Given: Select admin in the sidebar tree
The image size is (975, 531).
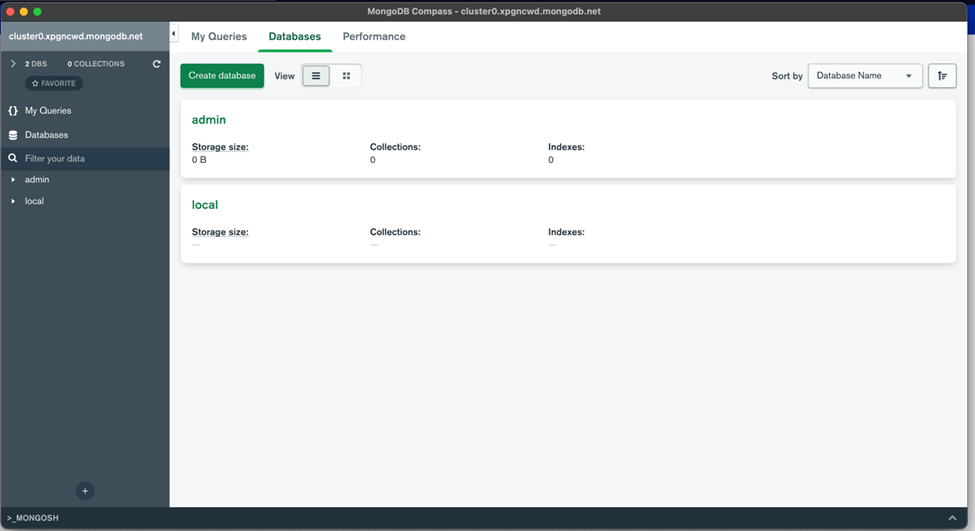Looking at the screenshot, I should [37, 180].
